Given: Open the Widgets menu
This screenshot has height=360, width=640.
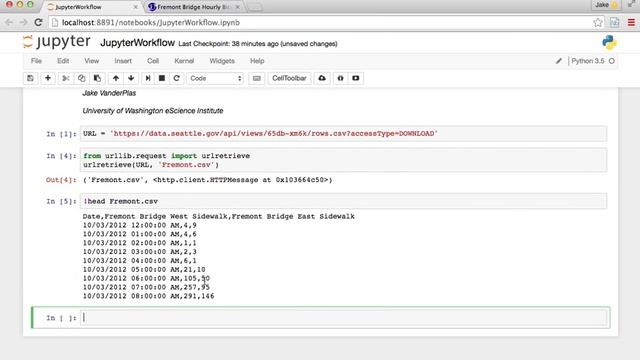Looking at the screenshot, I should [x=222, y=61].
